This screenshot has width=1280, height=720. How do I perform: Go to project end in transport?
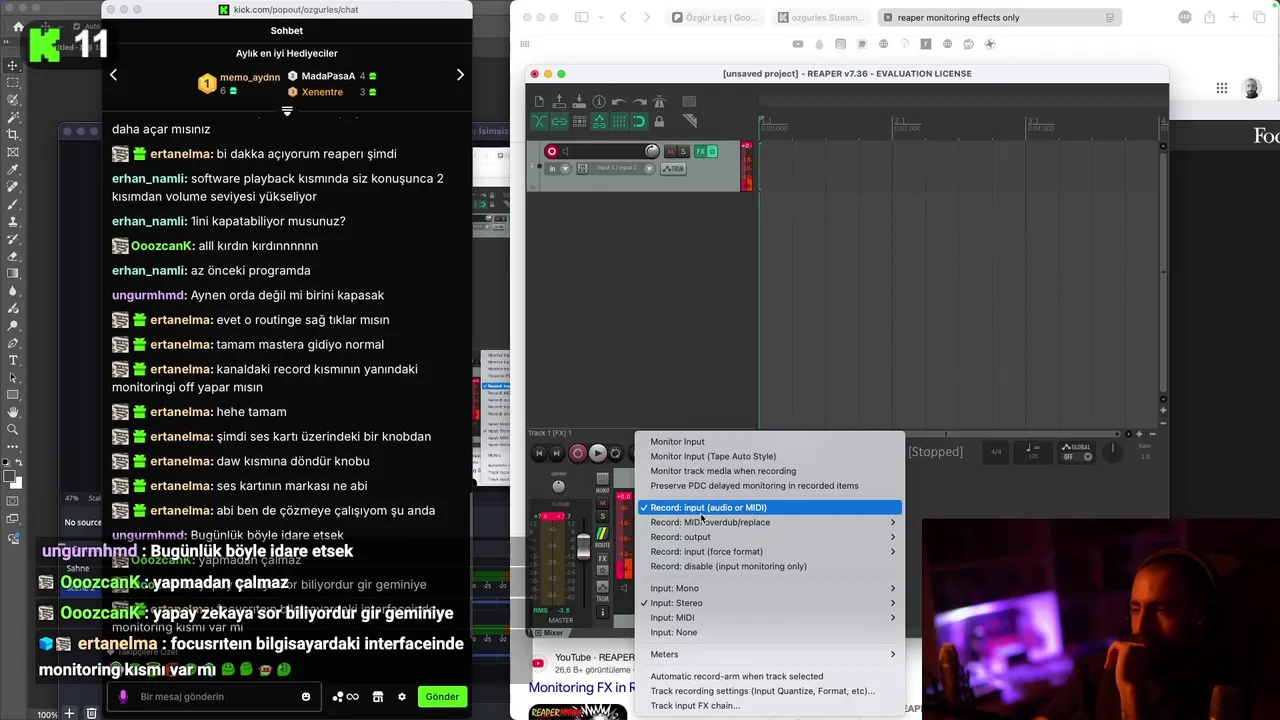(x=556, y=453)
